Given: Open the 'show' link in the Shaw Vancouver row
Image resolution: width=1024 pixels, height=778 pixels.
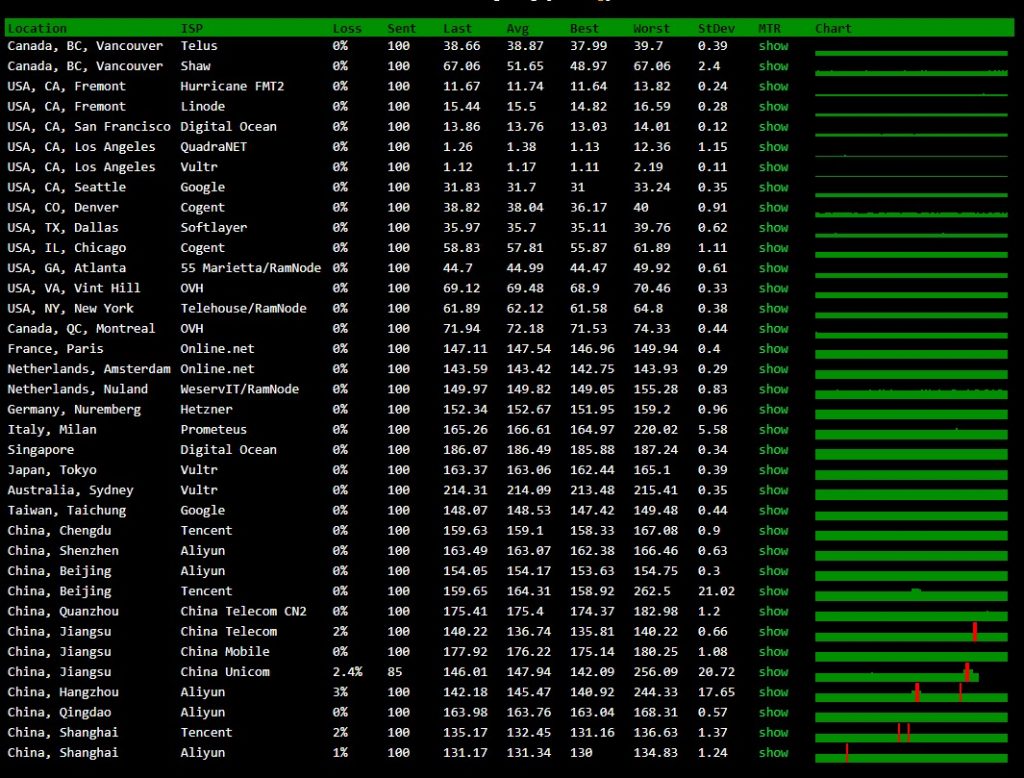Looking at the screenshot, I should (773, 66).
